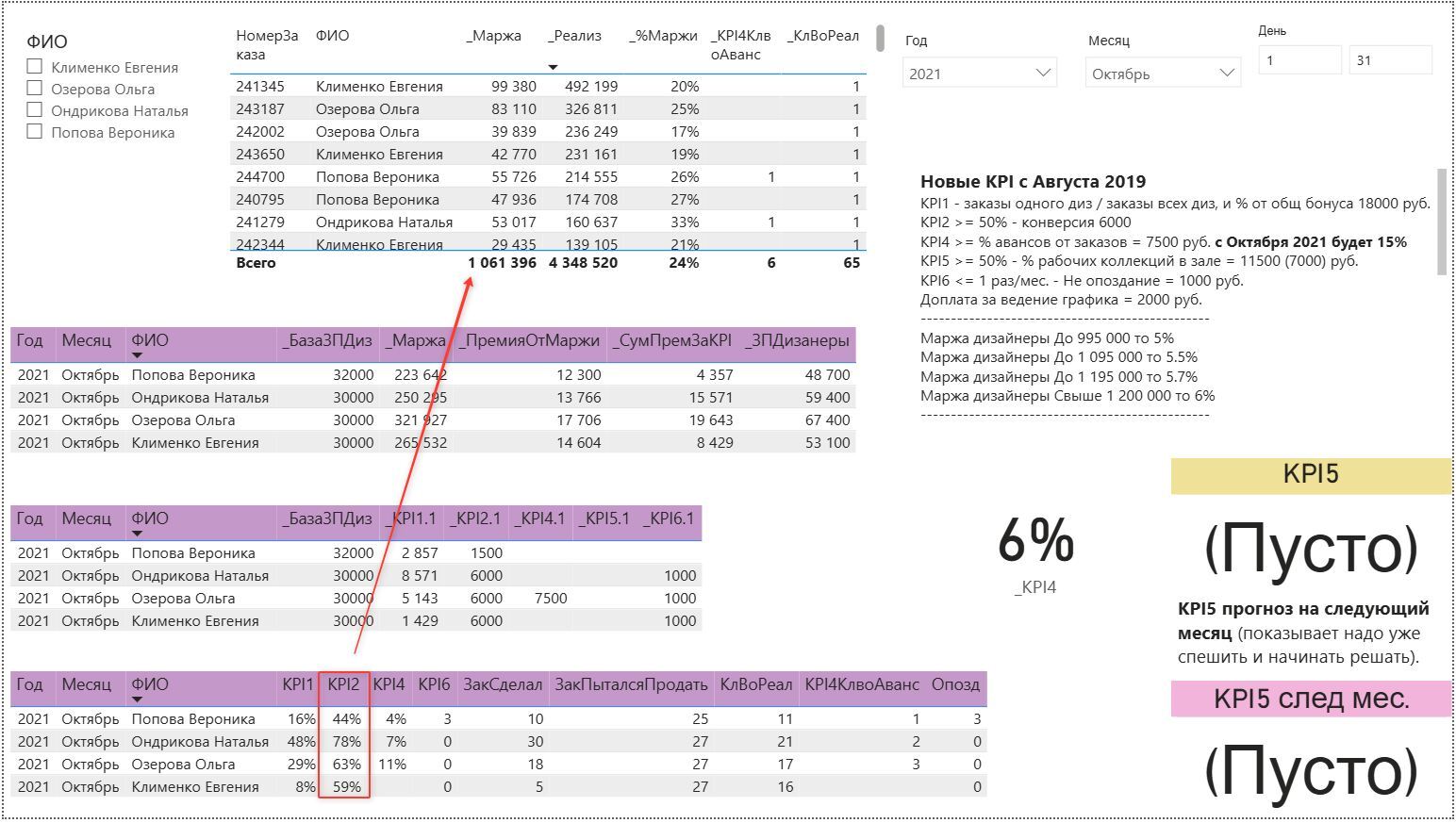
Task: Click the top orders table vertical scrollbar
Action: [x=880, y=39]
